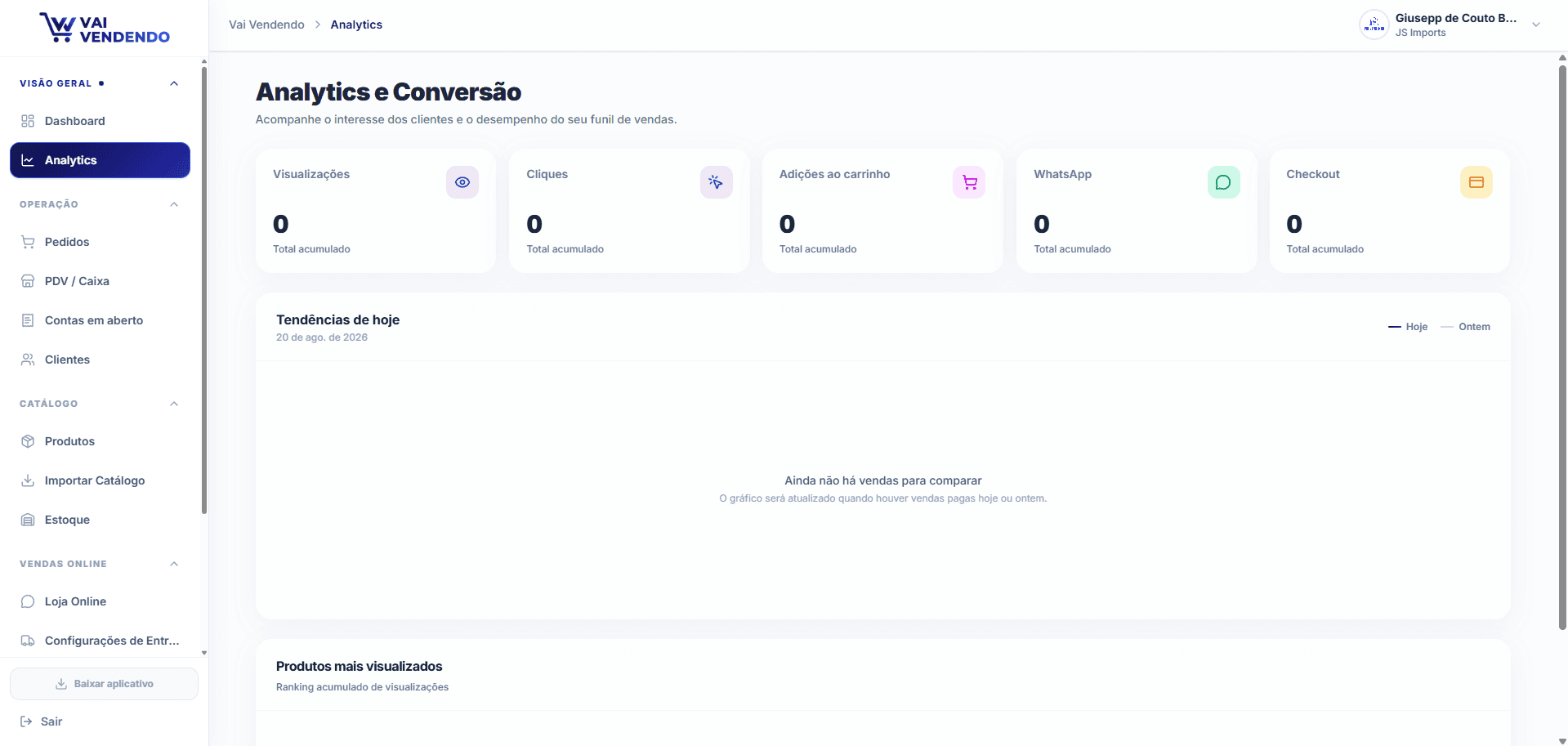Open Pedidos from the sidebar
Image resolution: width=1568 pixels, height=746 pixels.
click(x=100, y=242)
